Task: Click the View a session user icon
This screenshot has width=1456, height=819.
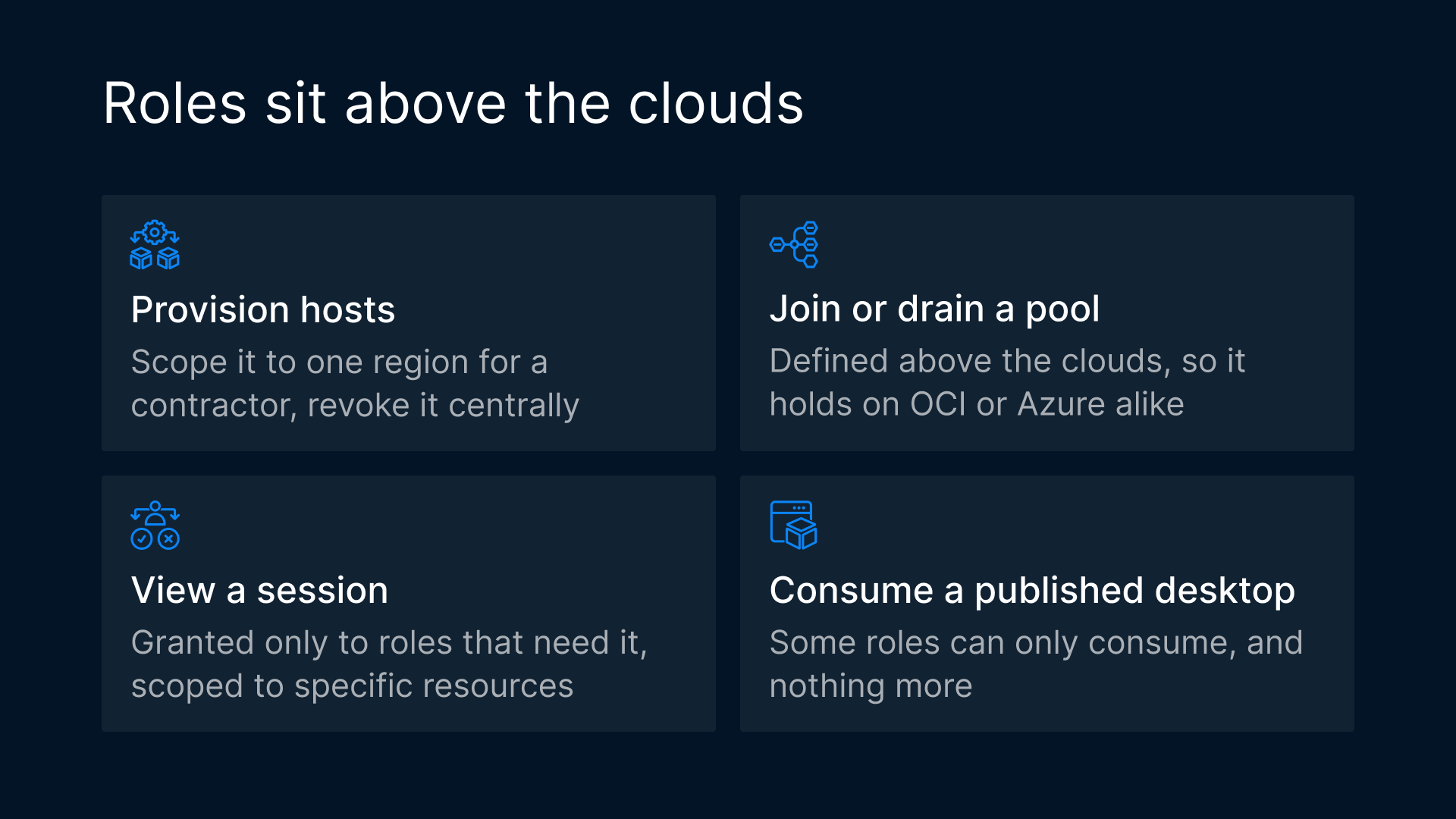Action: pos(155,525)
